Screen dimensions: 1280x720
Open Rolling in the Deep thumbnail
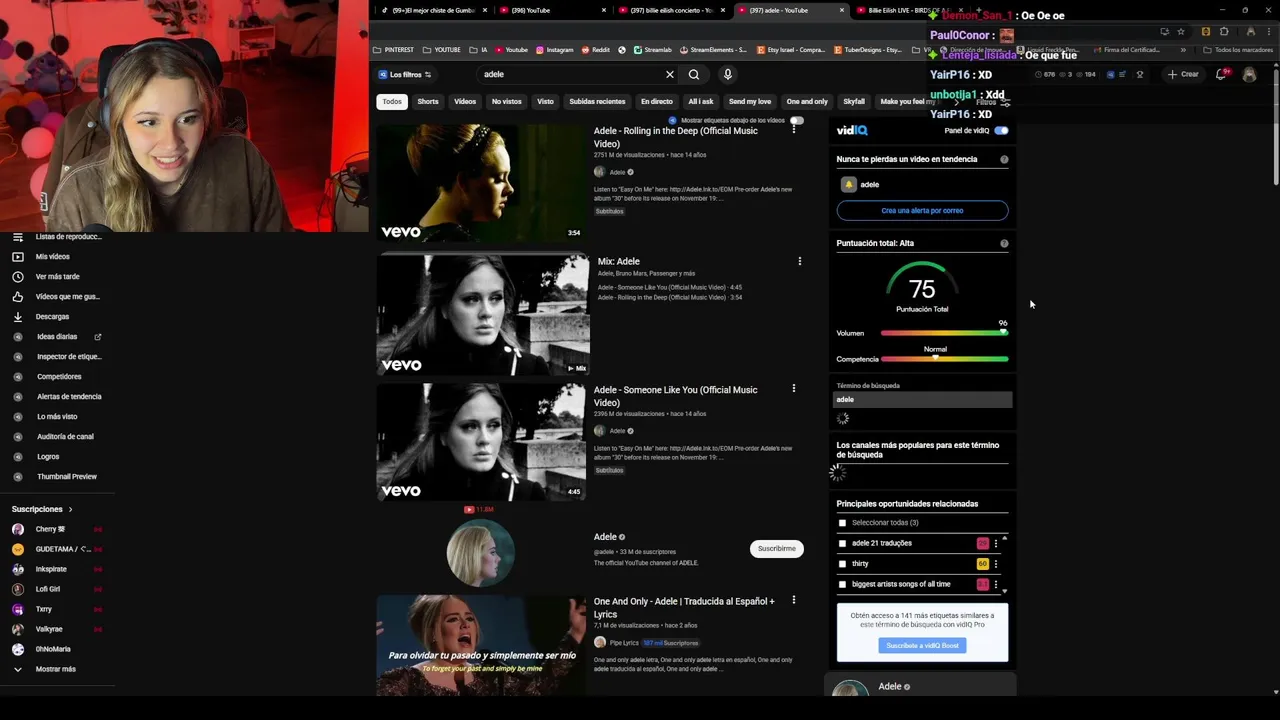pyautogui.click(x=481, y=182)
